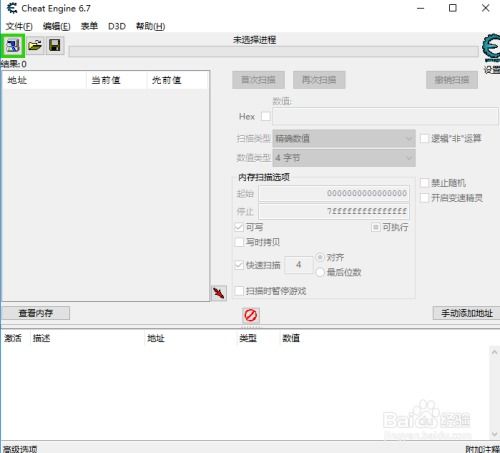
Task: Toggle the Hex checkbox
Action: 266,116
